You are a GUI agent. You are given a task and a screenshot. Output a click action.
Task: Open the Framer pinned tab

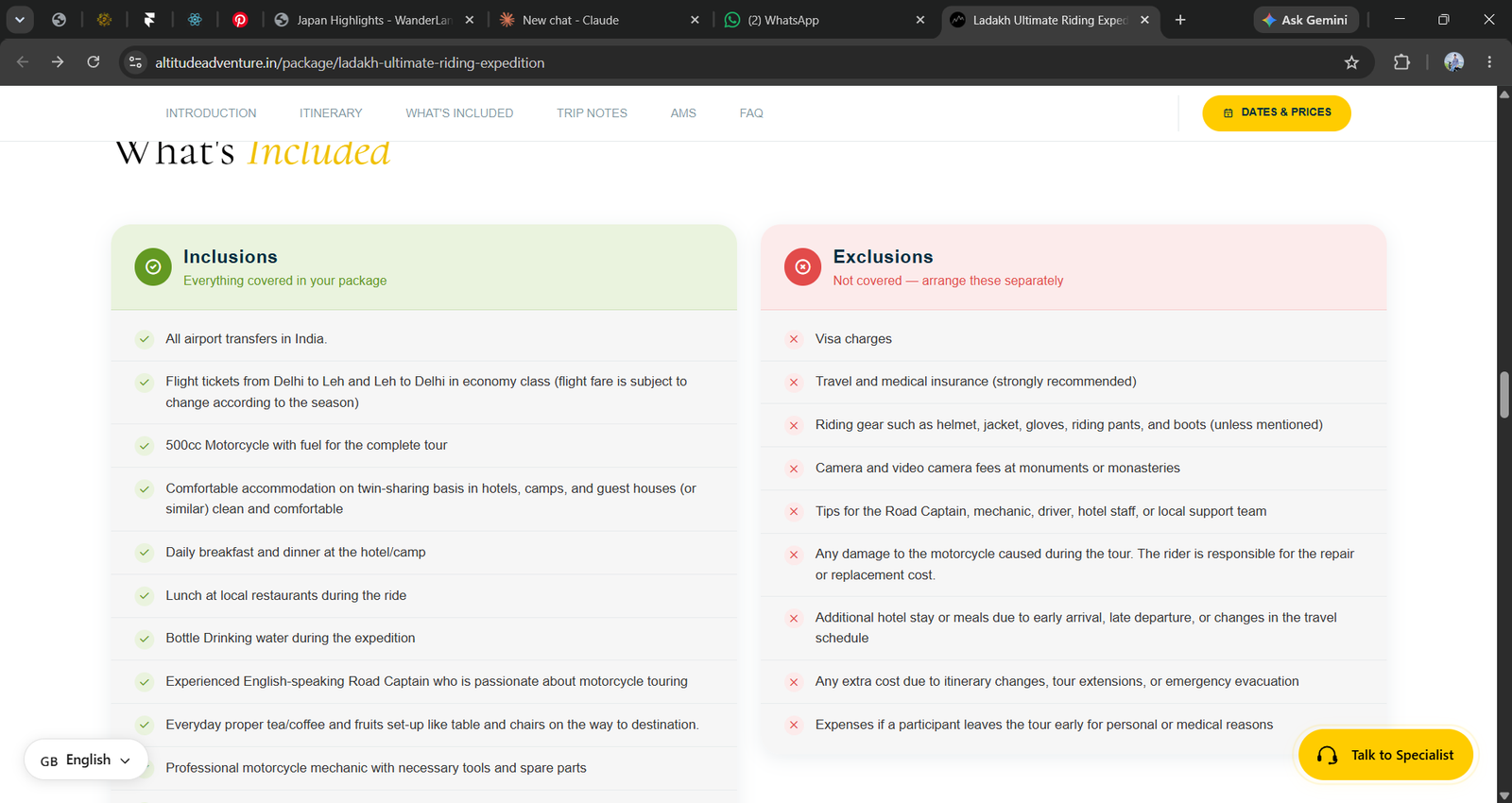pos(149,19)
